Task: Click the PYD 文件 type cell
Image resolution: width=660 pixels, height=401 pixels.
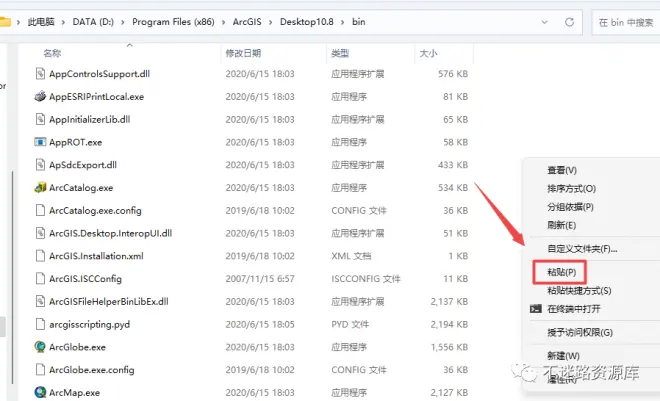Action: (x=350, y=324)
